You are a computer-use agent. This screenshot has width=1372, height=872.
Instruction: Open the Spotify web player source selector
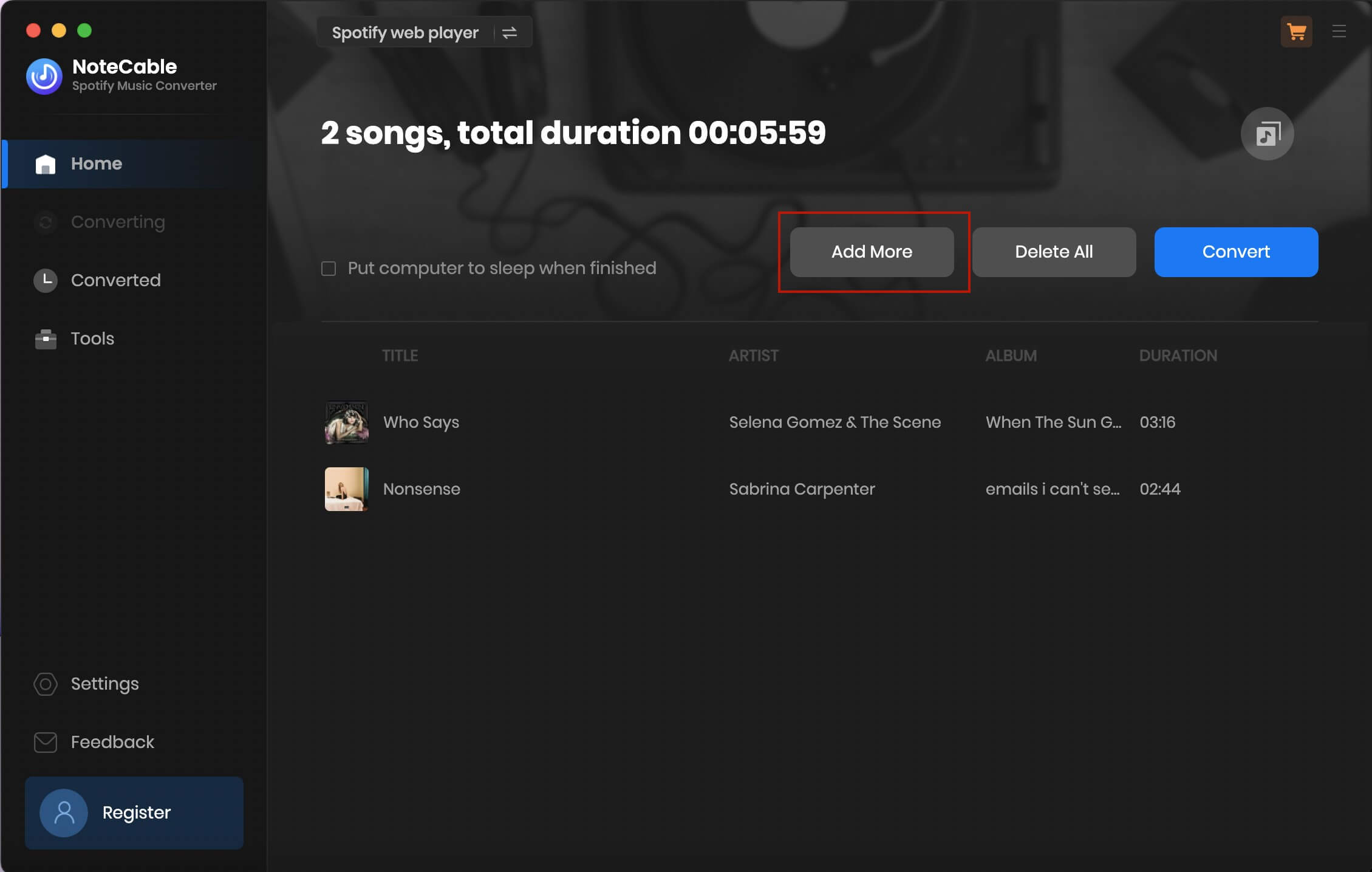[424, 32]
